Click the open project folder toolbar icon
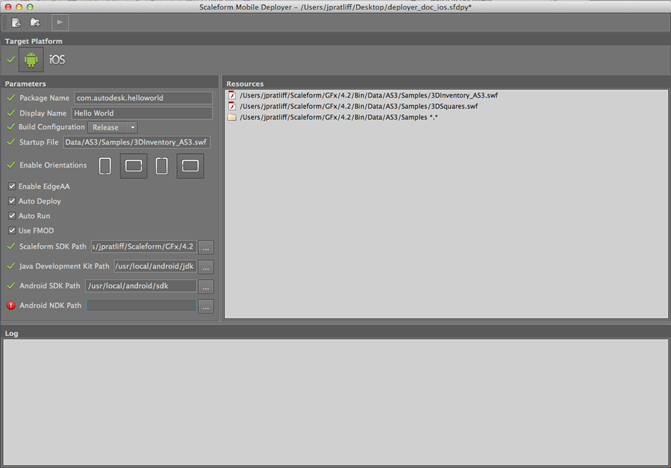The width and height of the screenshot is (671, 468). [35, 22]
